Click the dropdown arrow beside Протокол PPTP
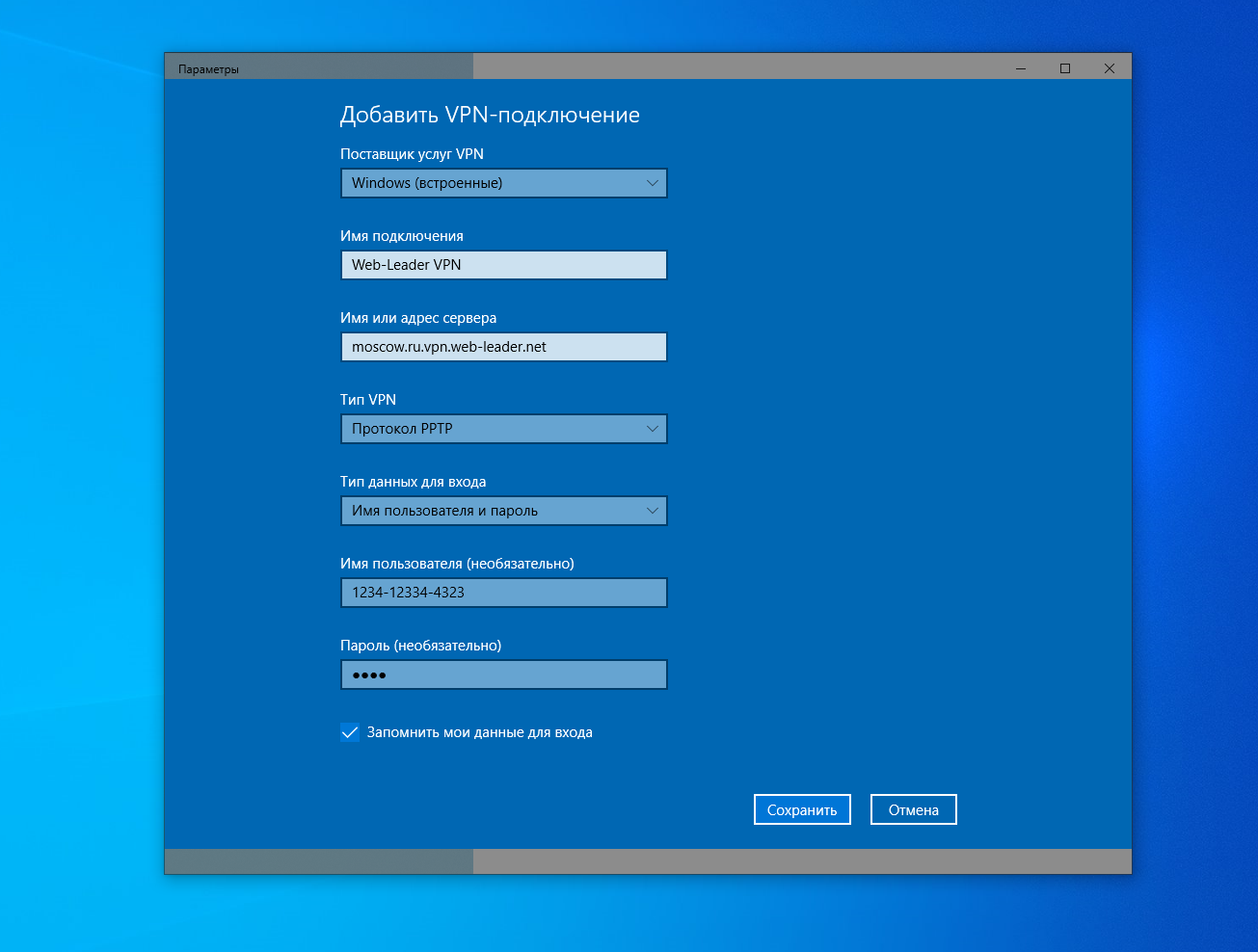Screen dimensions: 1258x952 point(653,428)
